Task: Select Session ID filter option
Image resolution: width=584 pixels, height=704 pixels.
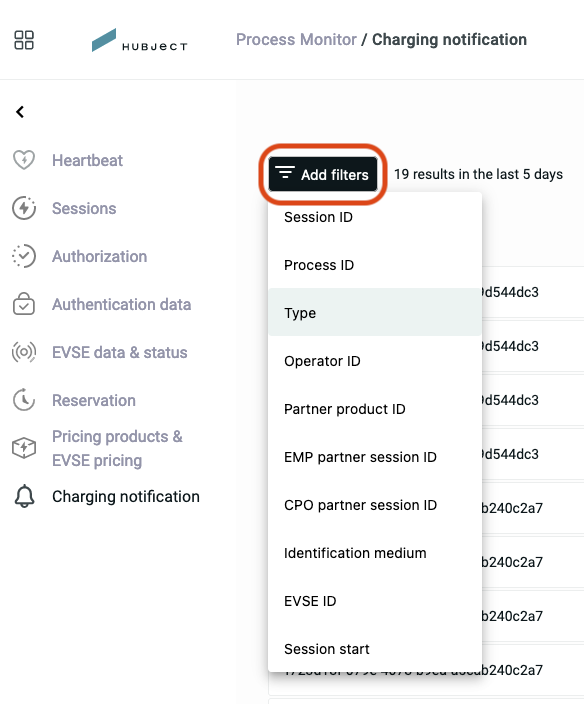Action: pos(375,217)
